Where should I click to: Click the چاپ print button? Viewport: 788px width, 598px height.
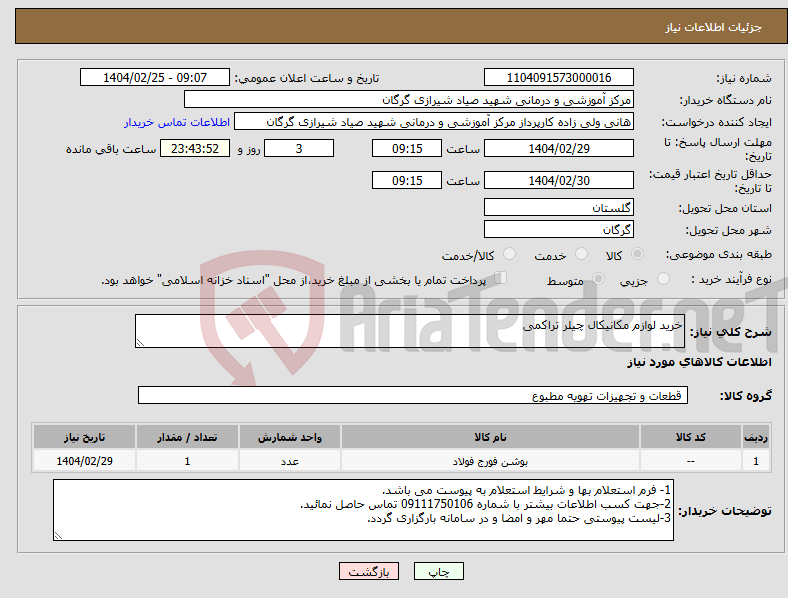coord(439,571)
